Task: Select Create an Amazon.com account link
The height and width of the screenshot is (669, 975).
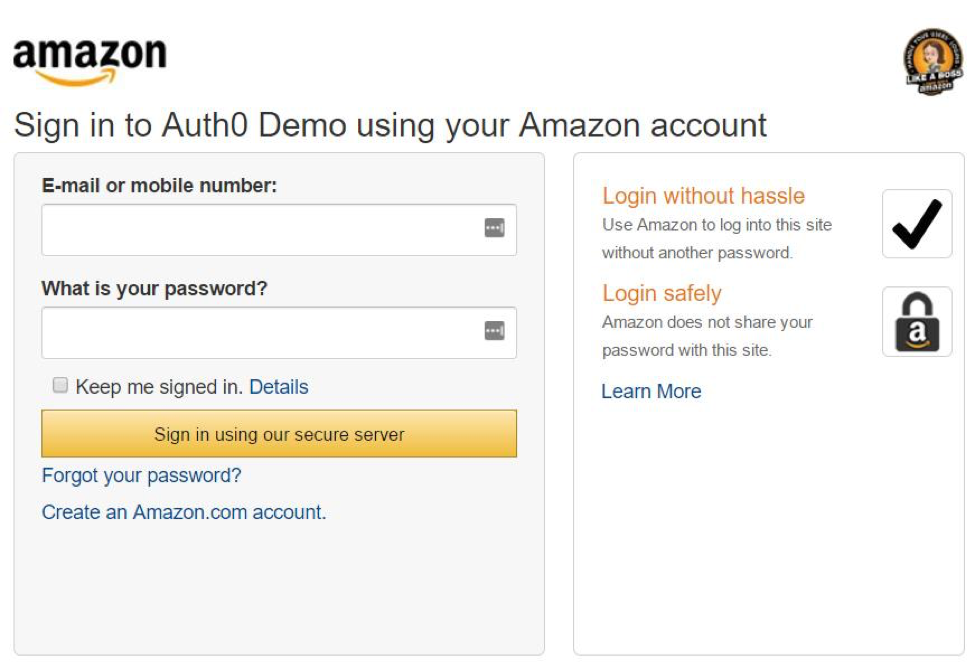Action: tap(184, 512)
